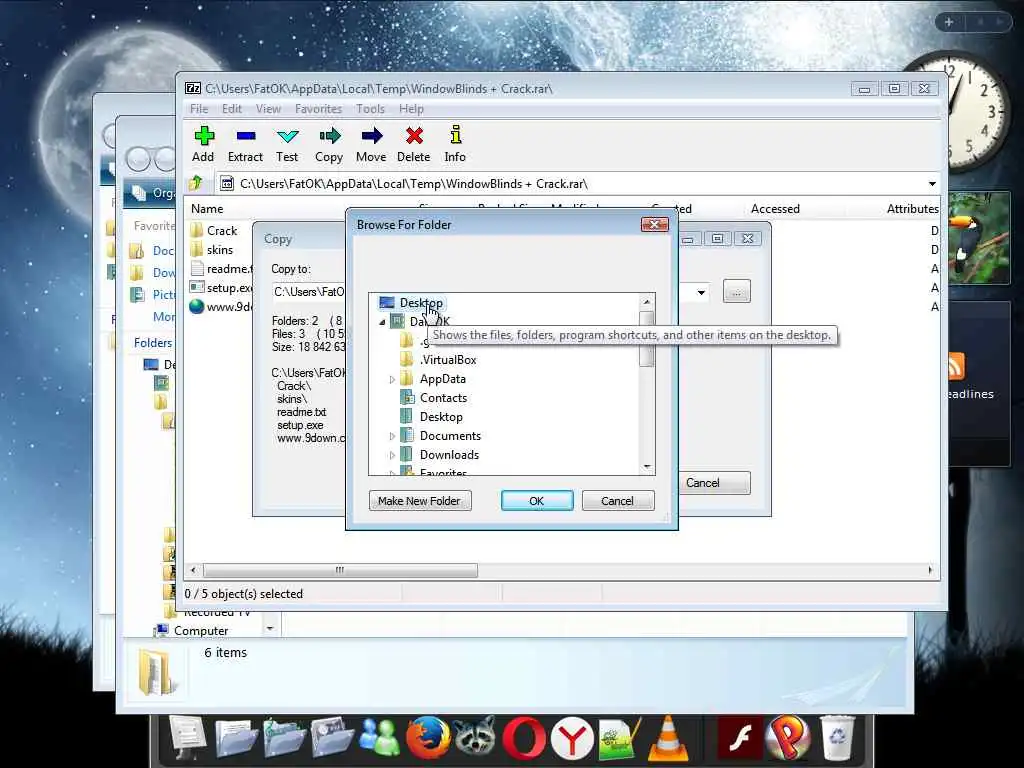The image size is (1024, 768).
Task: Open the raccoon icon app in dock
Action: coord(475,738)
